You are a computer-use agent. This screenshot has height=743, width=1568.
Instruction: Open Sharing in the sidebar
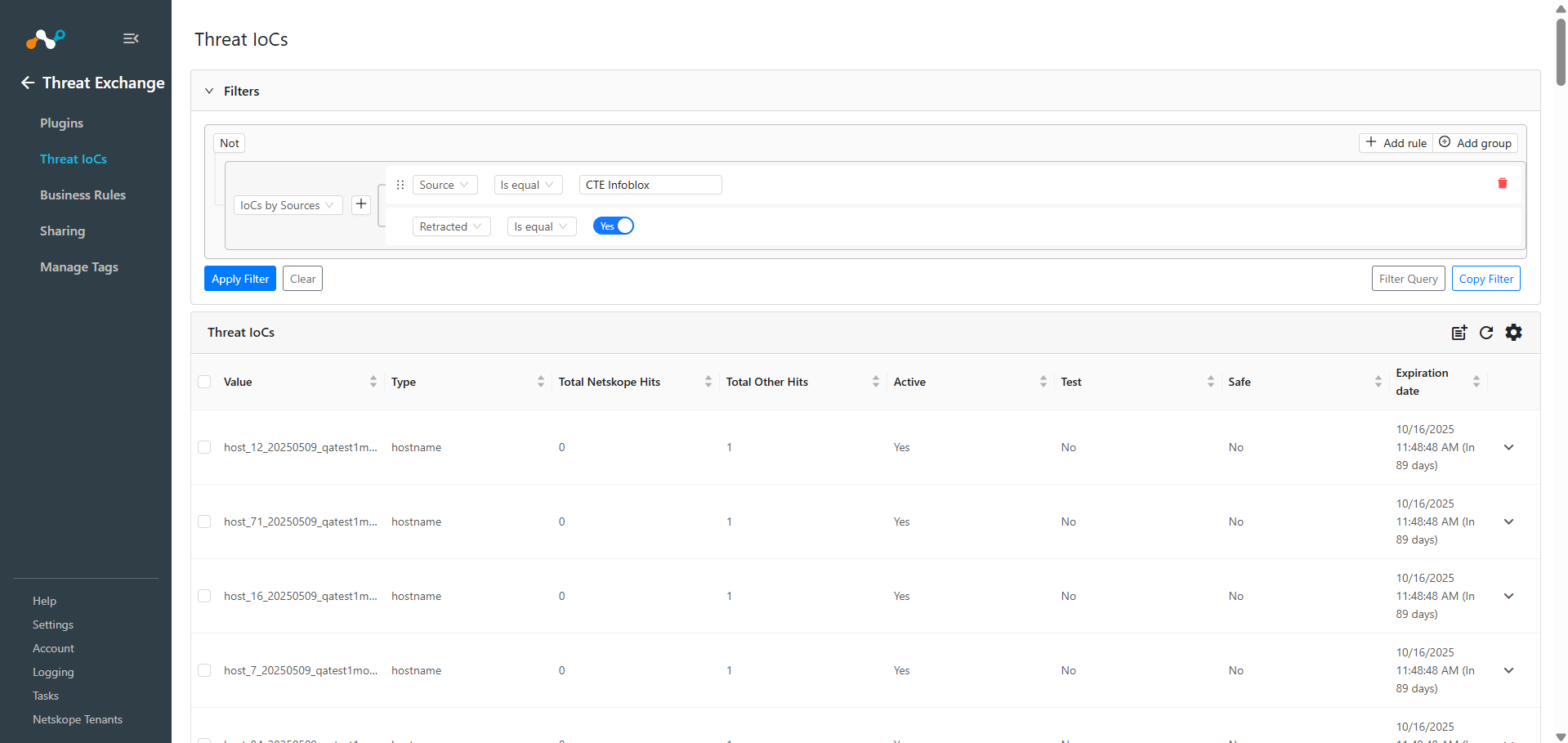tap(63, 231)
